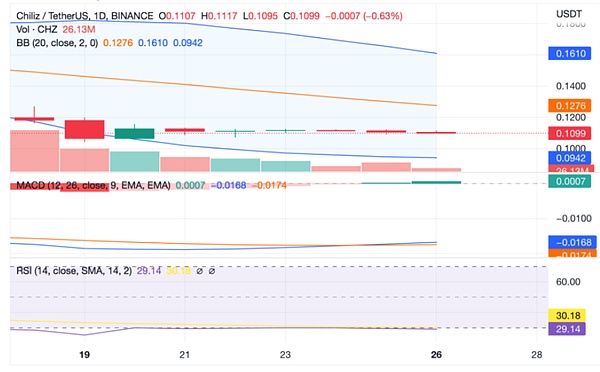Screen dimensions: 600x372
Task: Select the BB (20, close, 2, 0) indicator legend
Action: coord(57,43)
